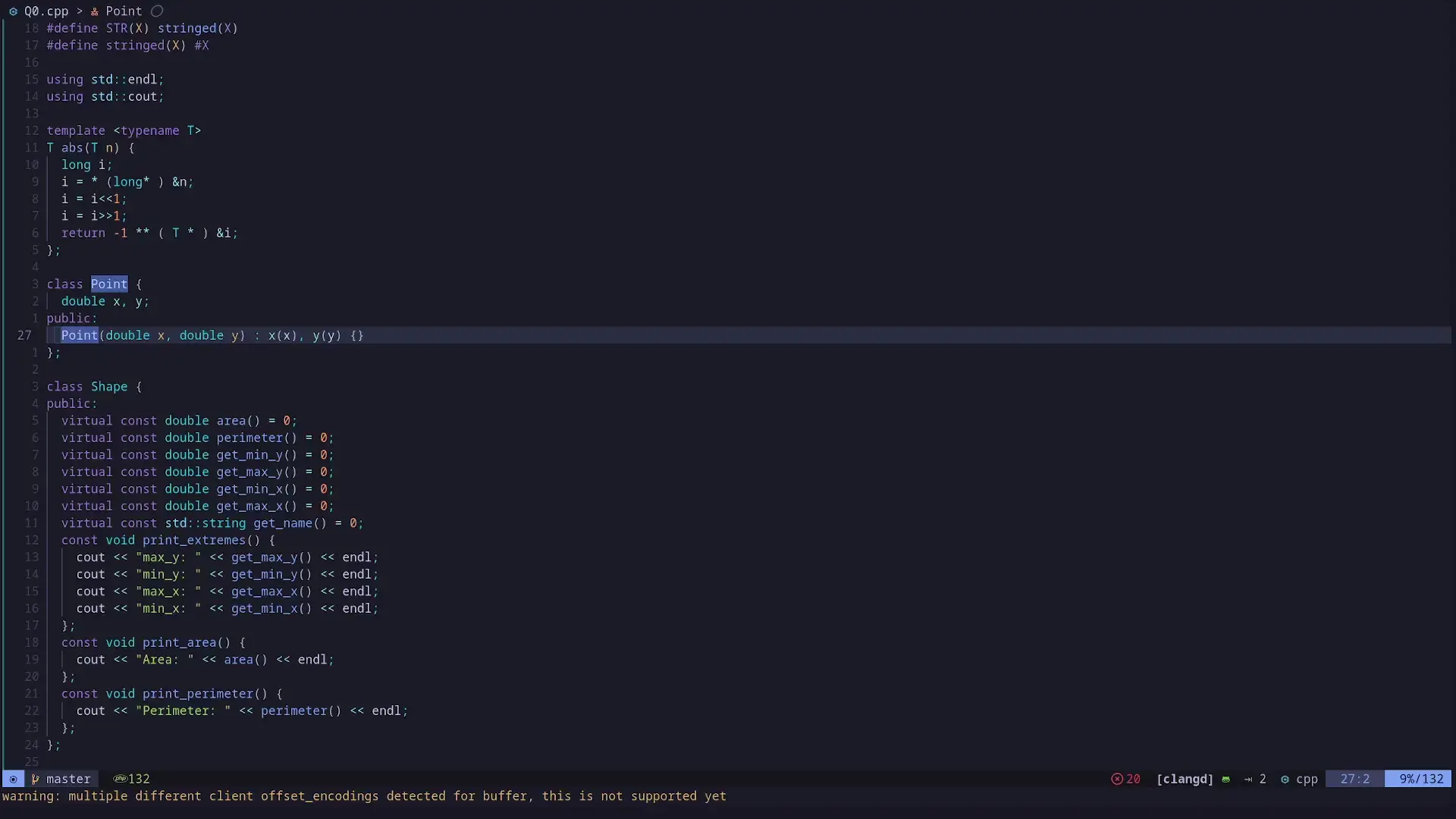This screenshot has height=819, width=1456.
Task: Click the print_area function name
Action: 180,642
